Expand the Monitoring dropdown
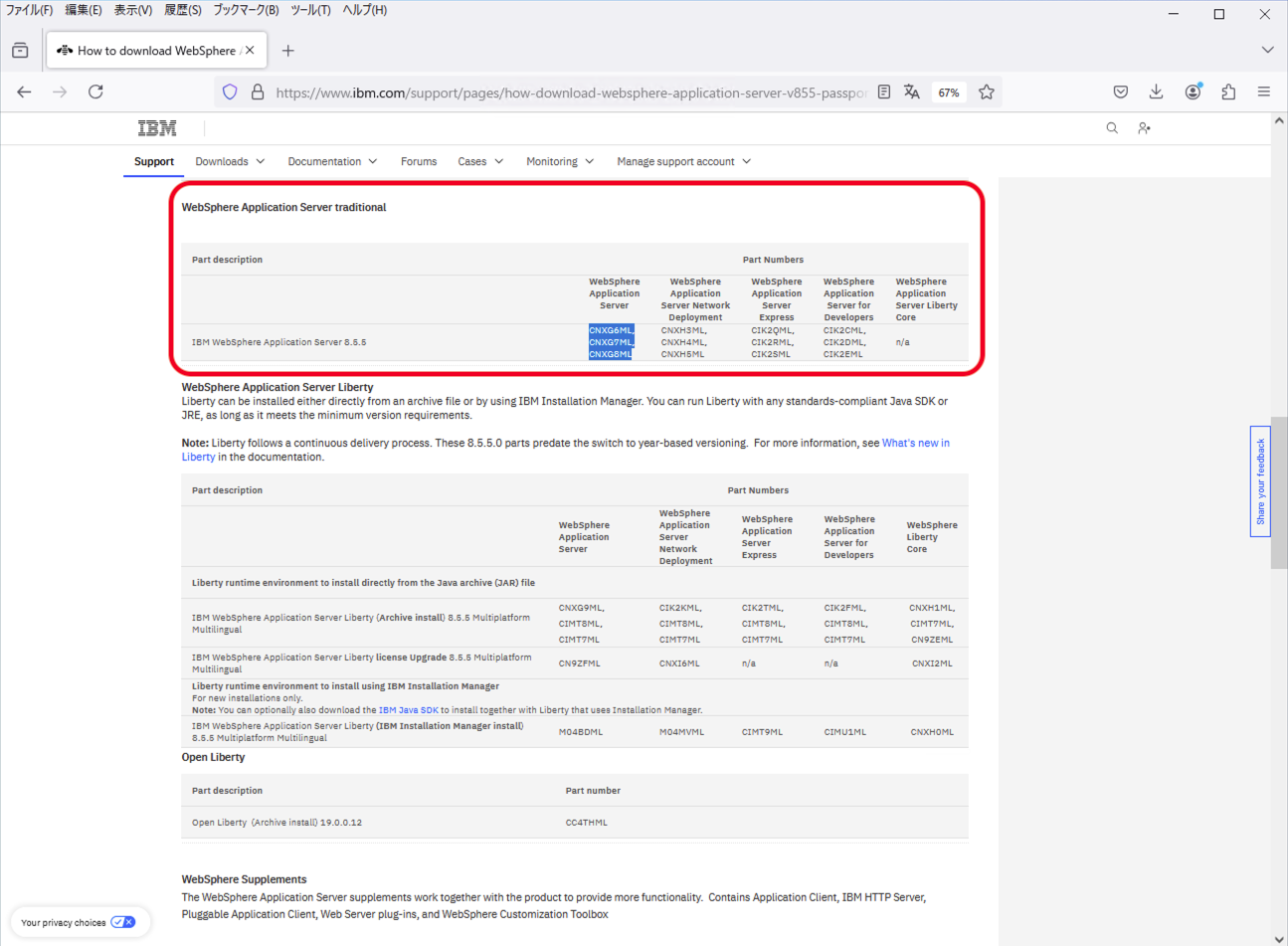 560,161
